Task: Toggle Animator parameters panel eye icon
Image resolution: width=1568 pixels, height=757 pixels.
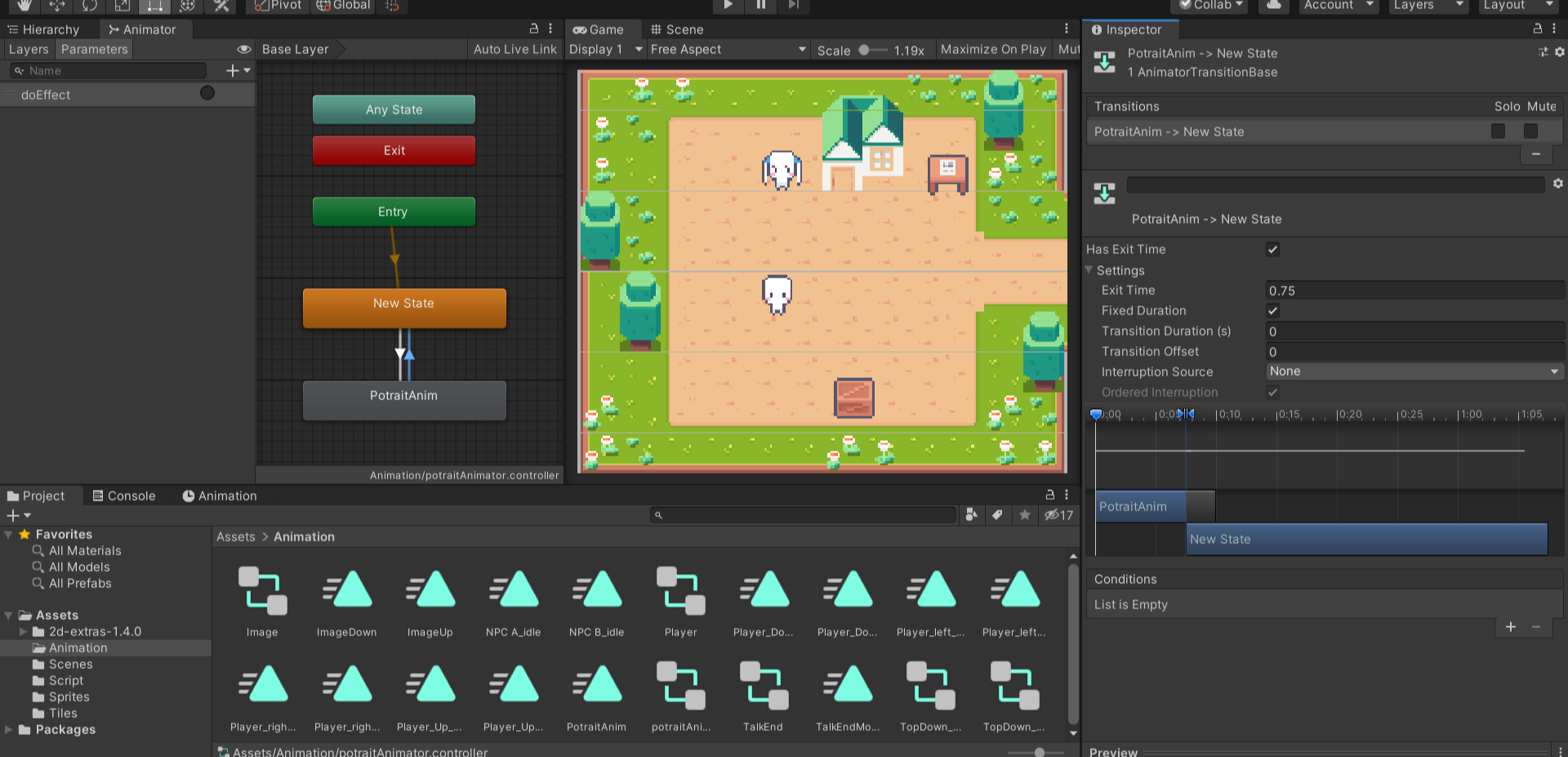Action: pyautogui.click(x=243, y=49)
